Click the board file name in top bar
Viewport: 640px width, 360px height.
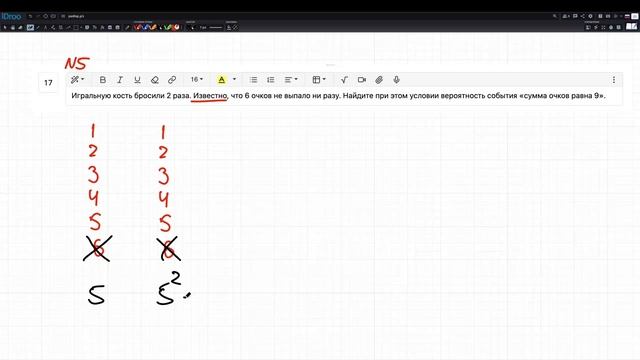pos(76,16)
